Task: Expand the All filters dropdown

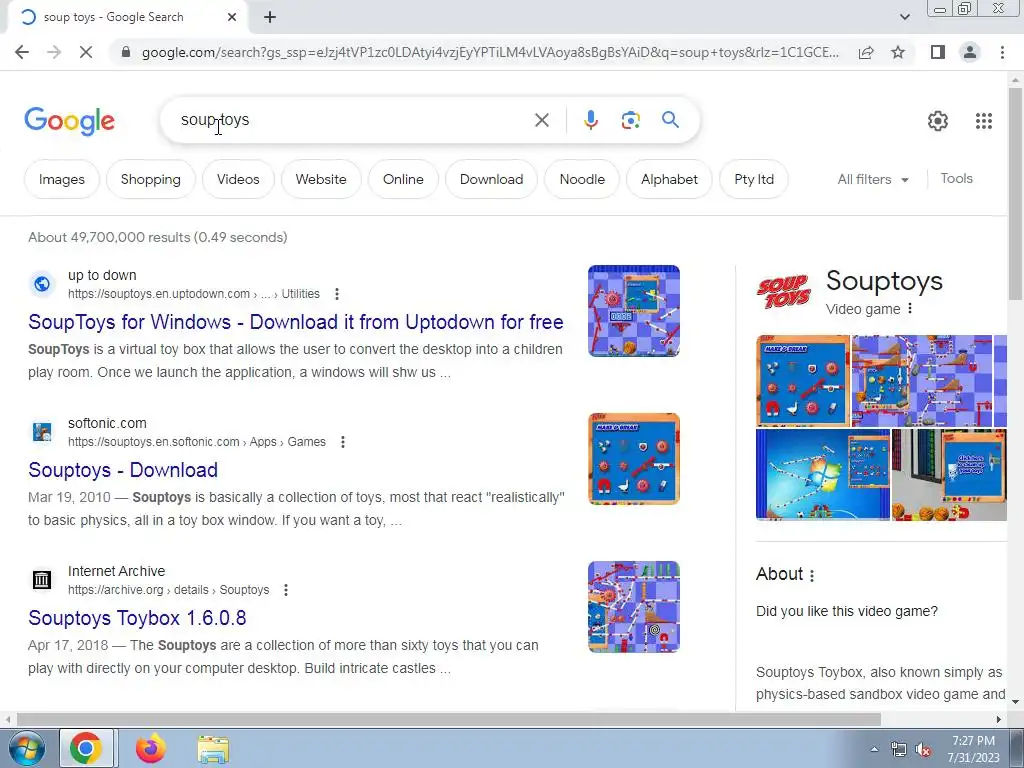Action: point(872,180)
